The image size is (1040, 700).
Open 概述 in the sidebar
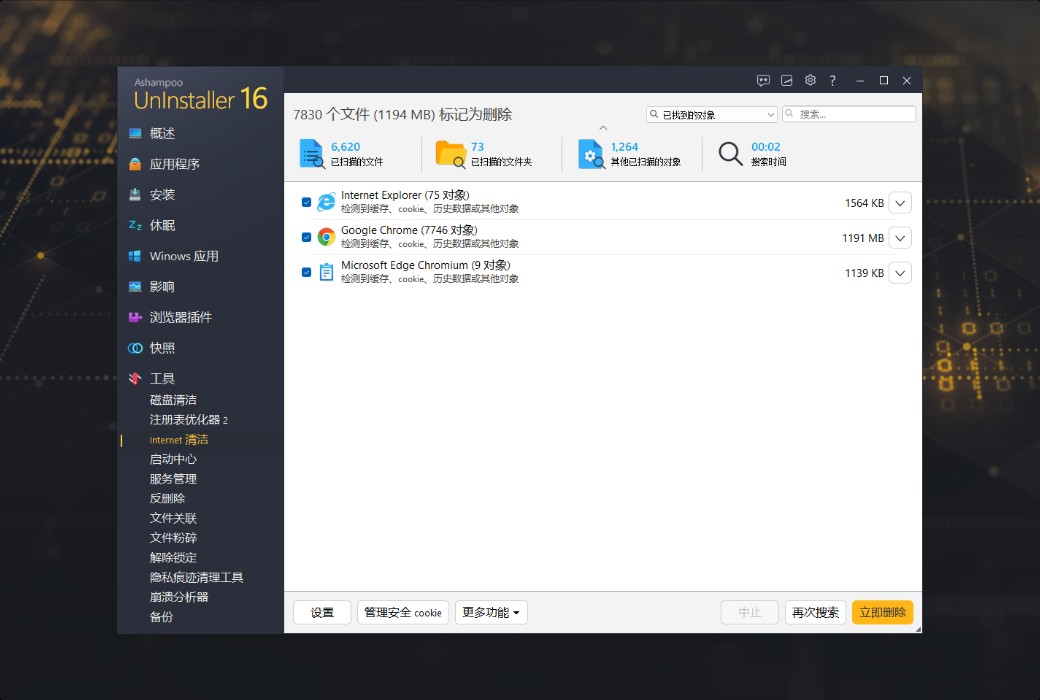click(162, 133)
